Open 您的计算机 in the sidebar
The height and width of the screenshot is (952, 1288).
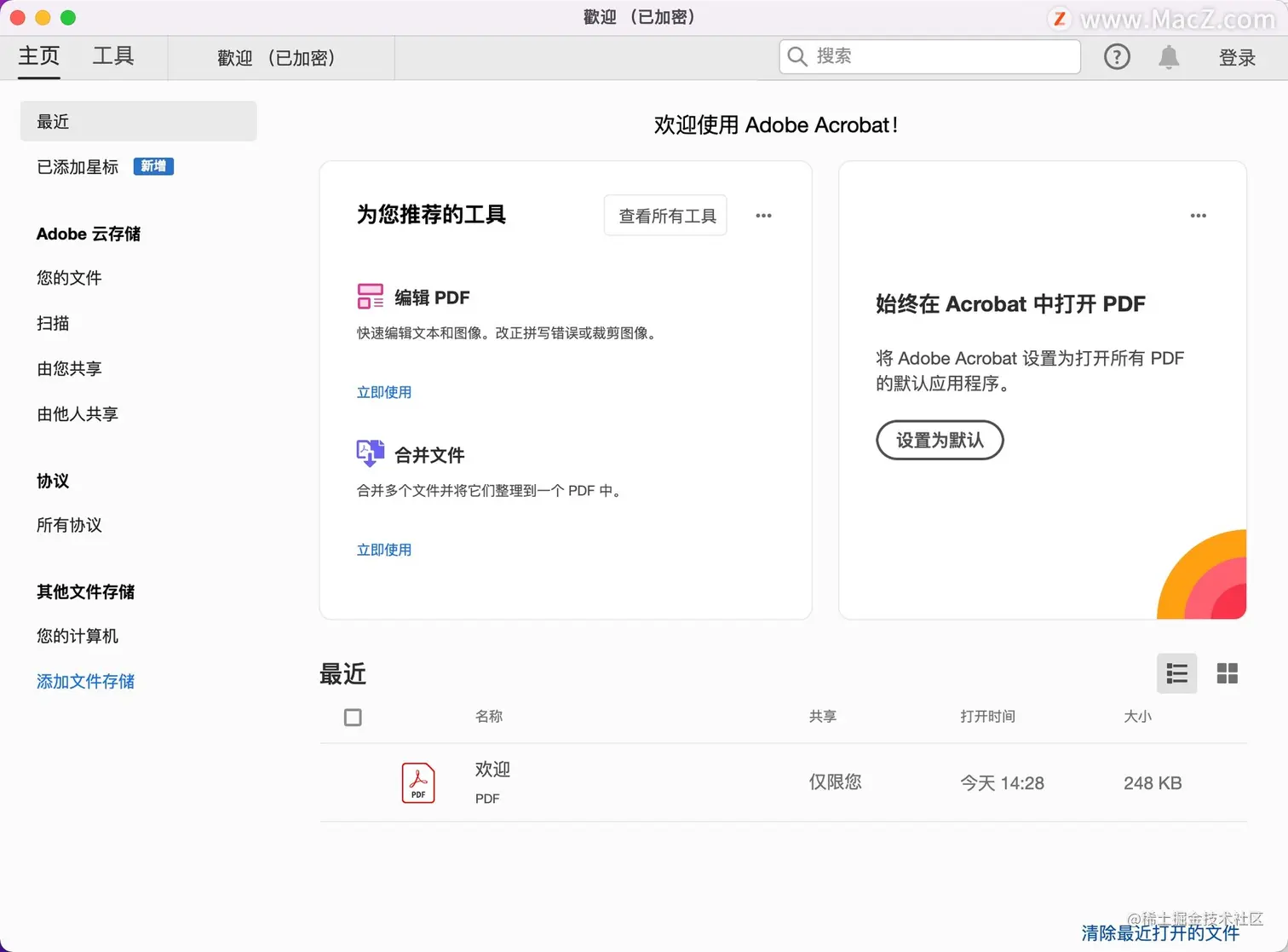(78, 636)
